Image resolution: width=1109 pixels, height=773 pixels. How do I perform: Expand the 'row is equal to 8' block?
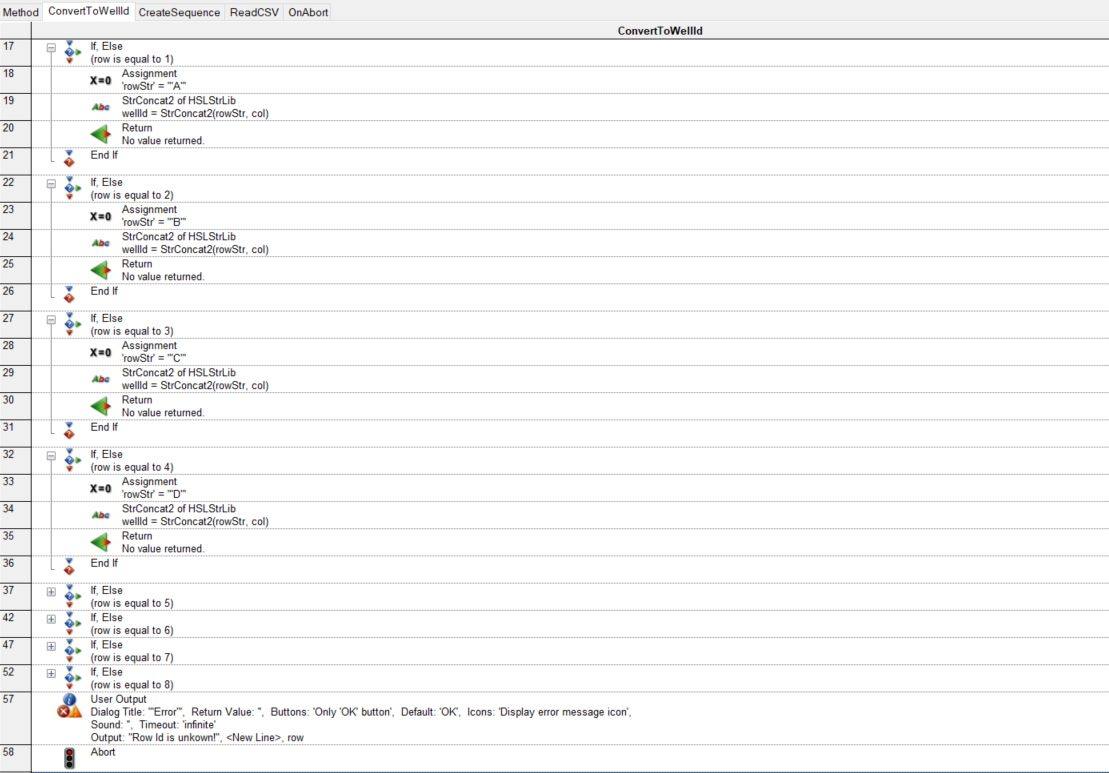[51, 673]
